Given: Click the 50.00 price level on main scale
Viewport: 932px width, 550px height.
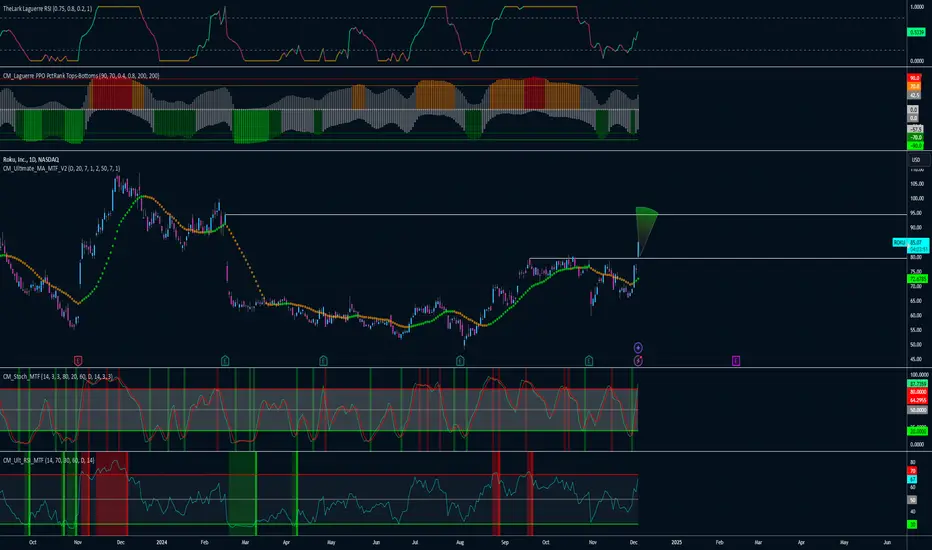Looking at the screenshot, I should (917, 345).
